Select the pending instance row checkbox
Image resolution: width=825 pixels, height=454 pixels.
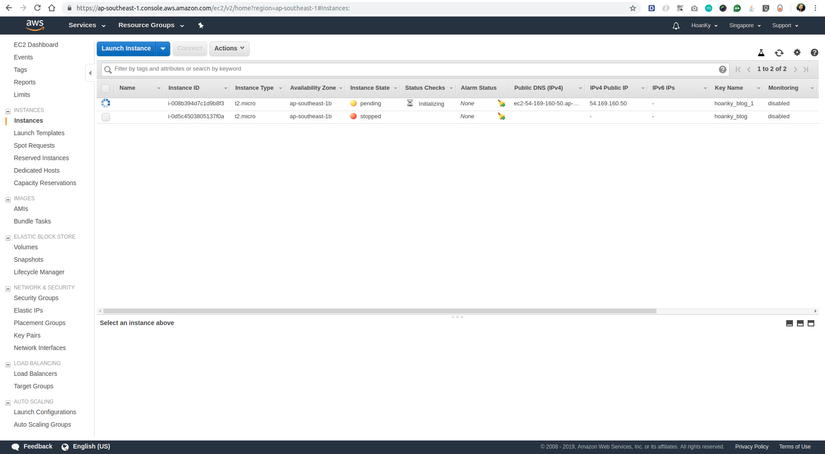tap(106, 104)
